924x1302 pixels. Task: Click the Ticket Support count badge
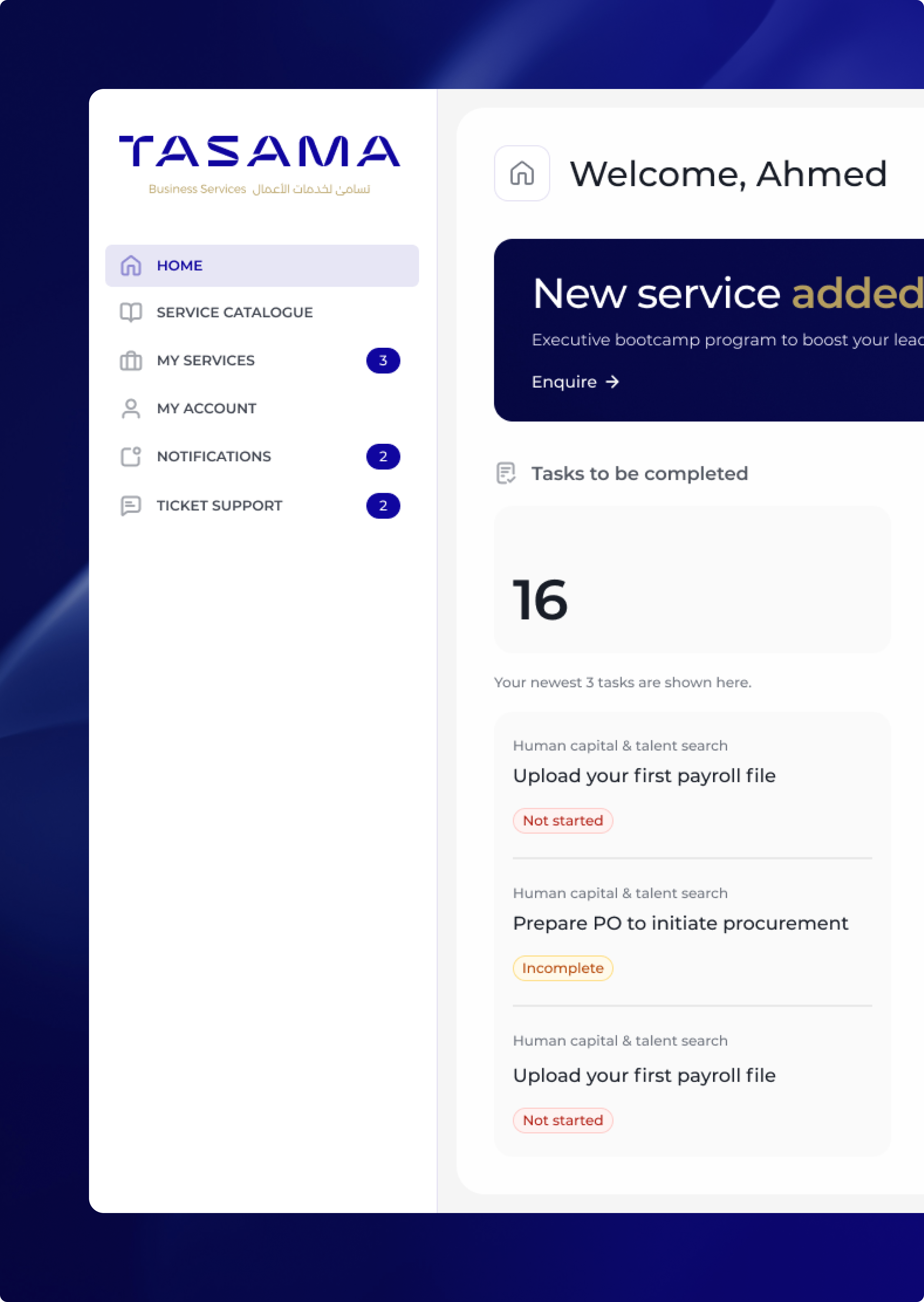(383, 506)
